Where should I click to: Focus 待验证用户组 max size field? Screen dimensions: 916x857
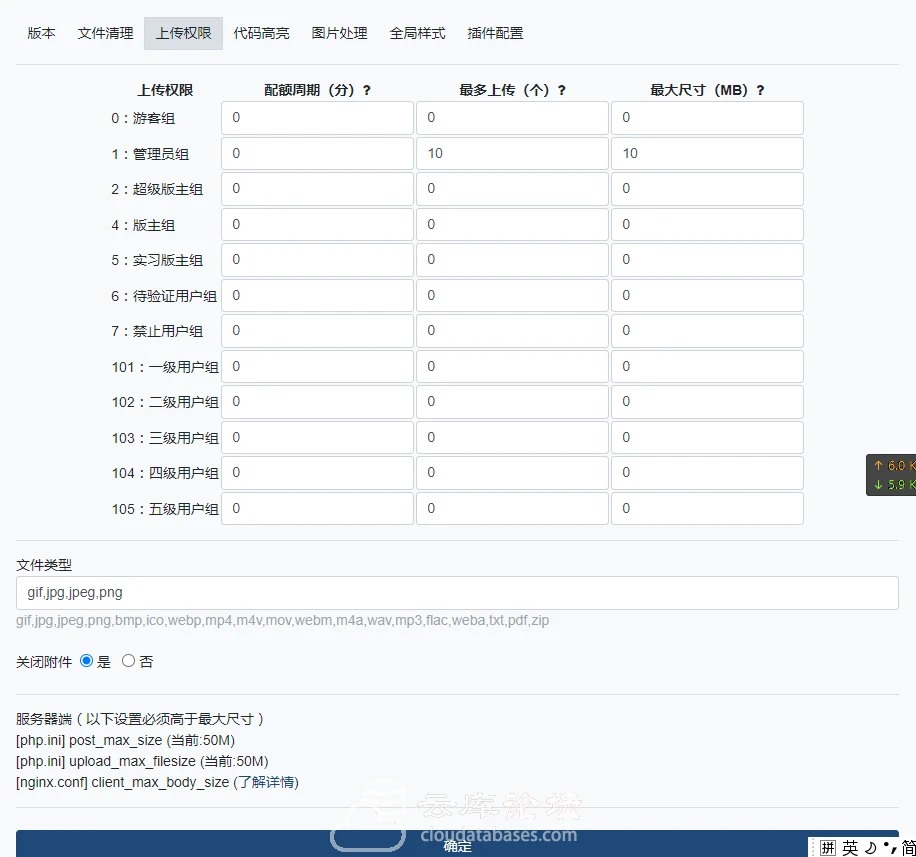click(x=707, y=296)
